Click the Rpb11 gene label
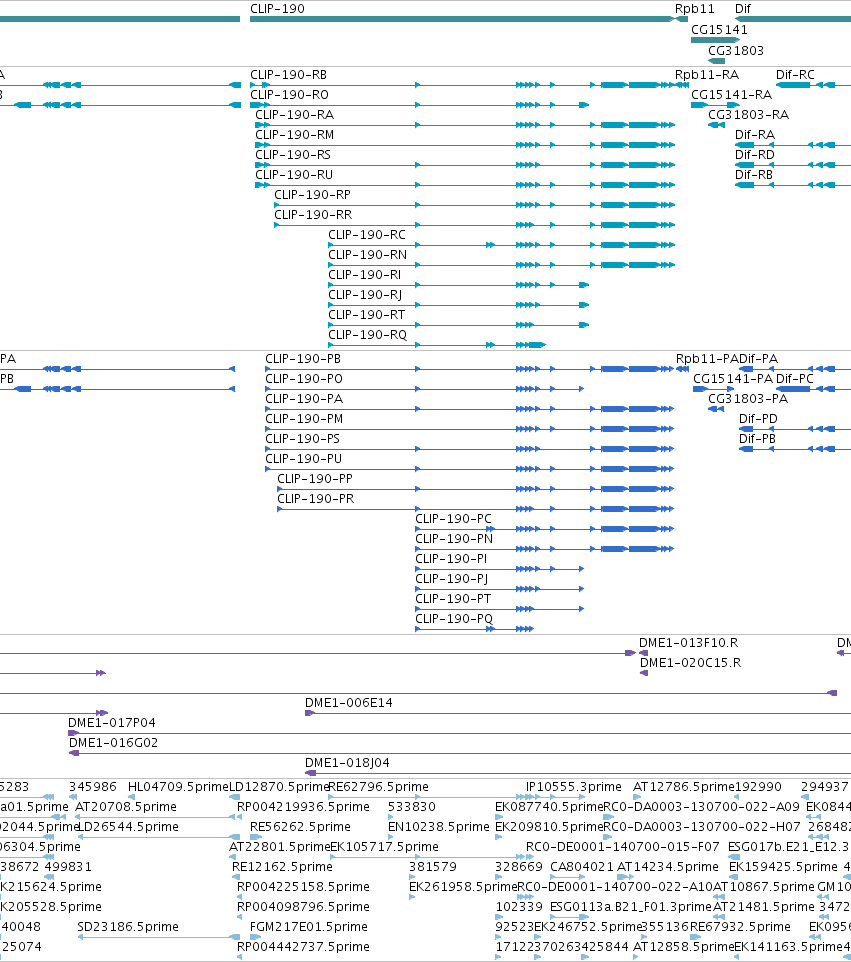Viewport: 851px width, 962px height. point(695,9)
